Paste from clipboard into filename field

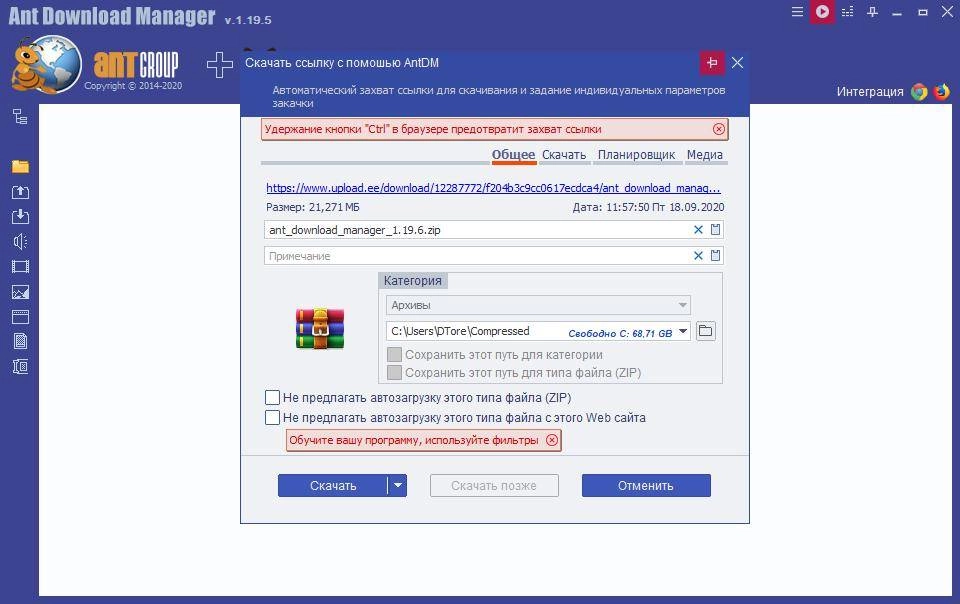pyautogui.click(x=715, y=229)
